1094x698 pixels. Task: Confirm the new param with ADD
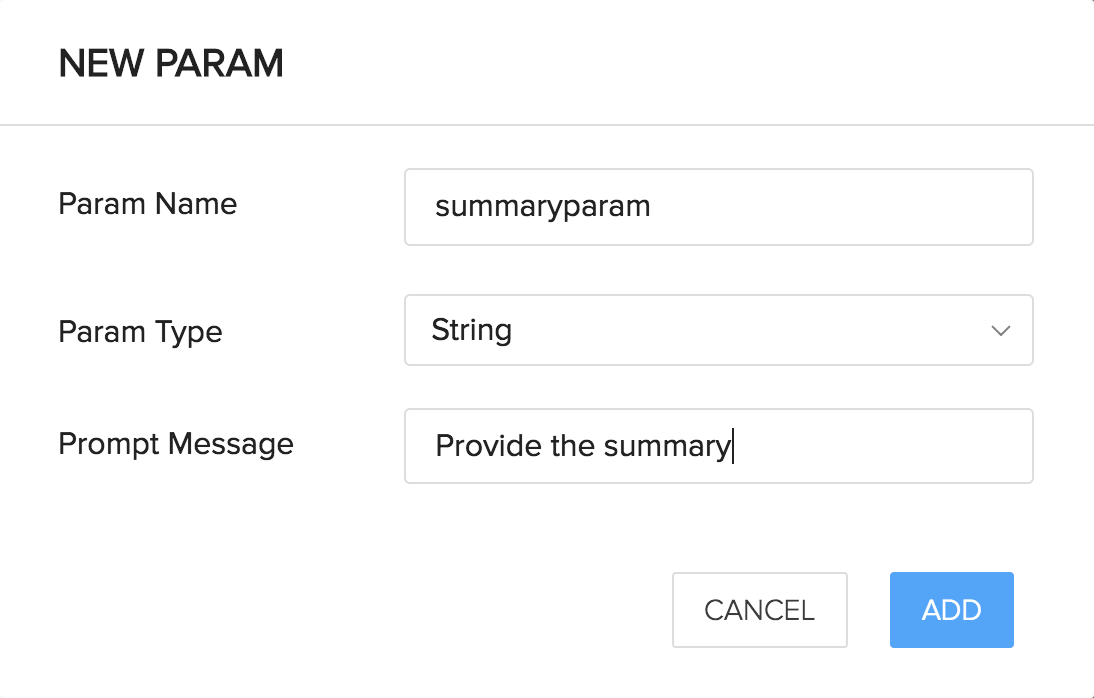[952, 610]
